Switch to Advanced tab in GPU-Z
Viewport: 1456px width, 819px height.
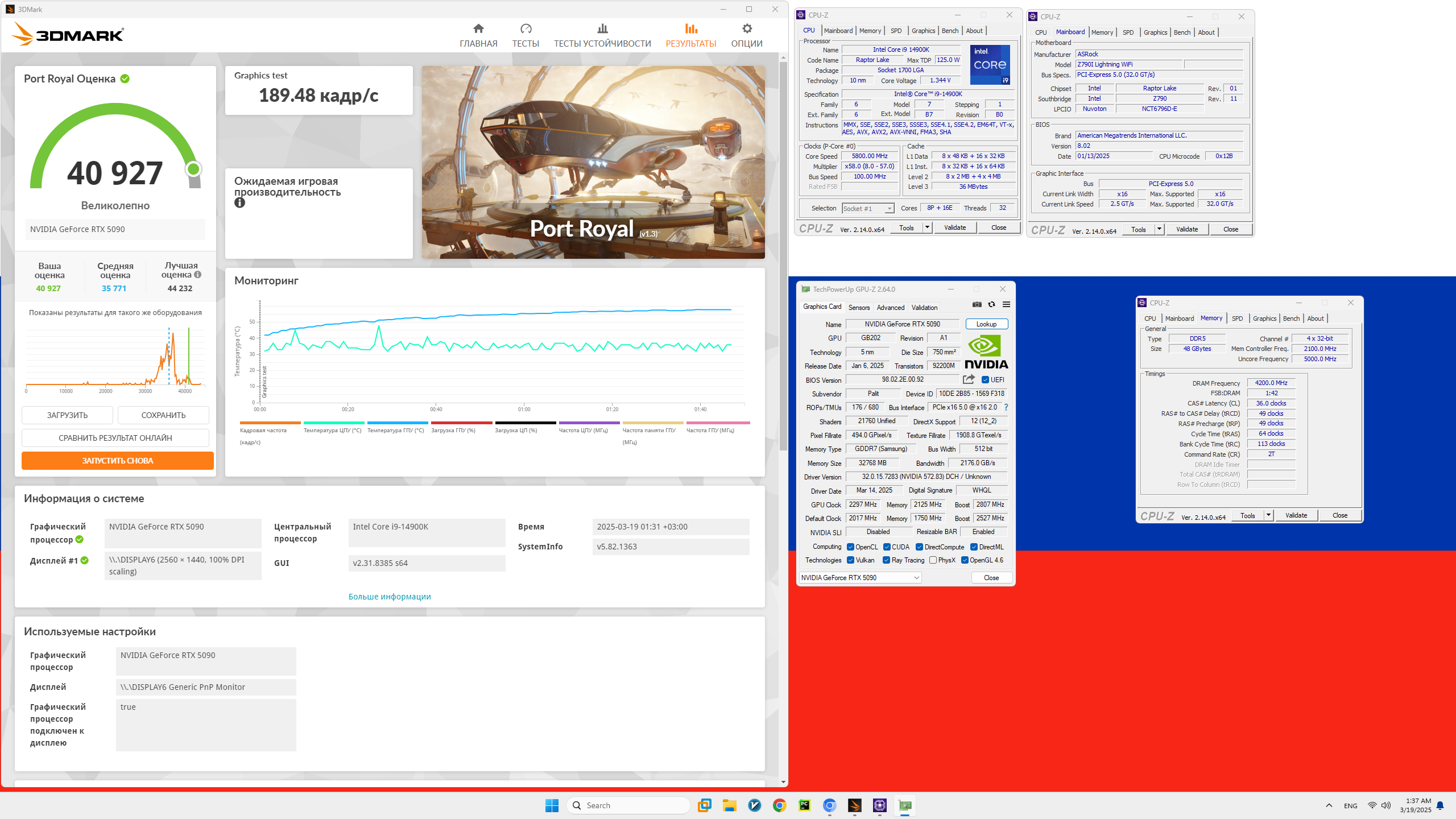(891, 308)
